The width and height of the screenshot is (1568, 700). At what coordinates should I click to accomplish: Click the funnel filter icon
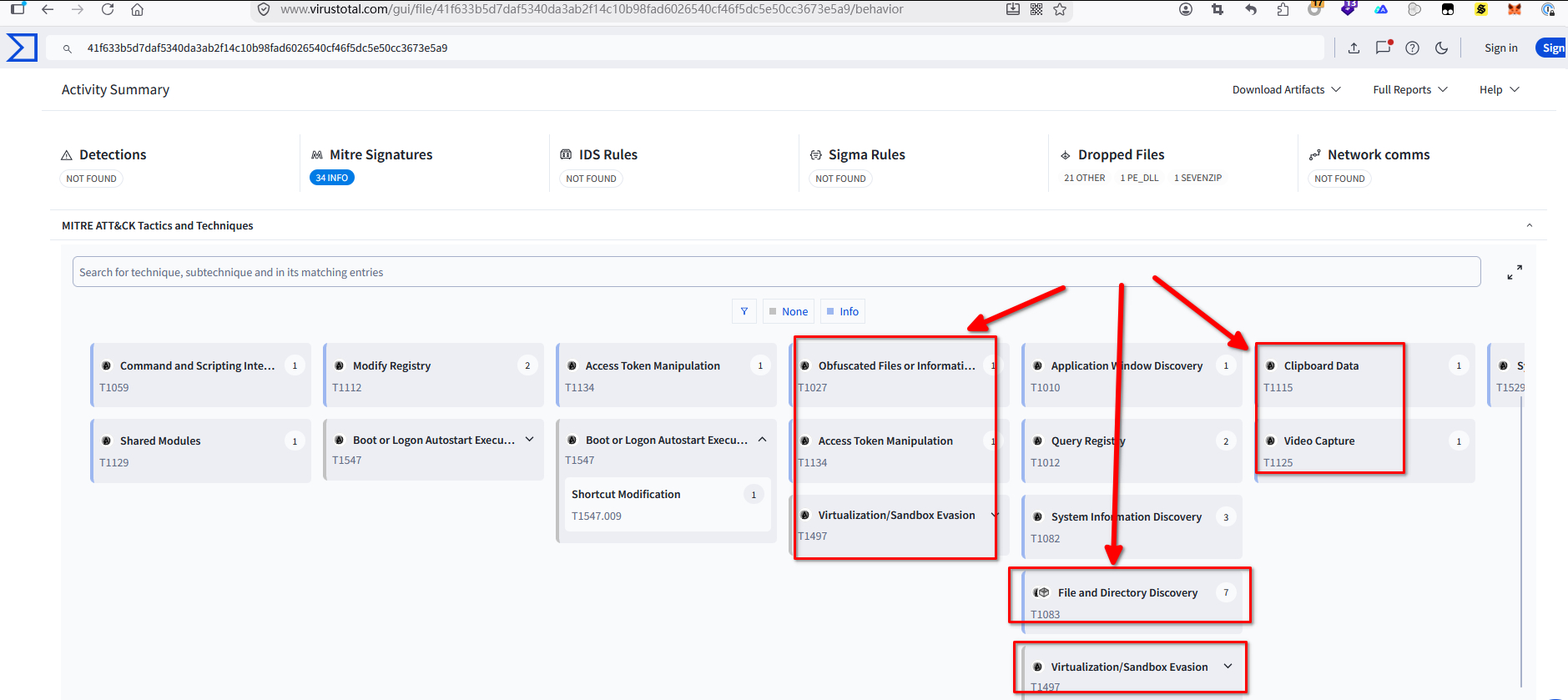(744, 311)
